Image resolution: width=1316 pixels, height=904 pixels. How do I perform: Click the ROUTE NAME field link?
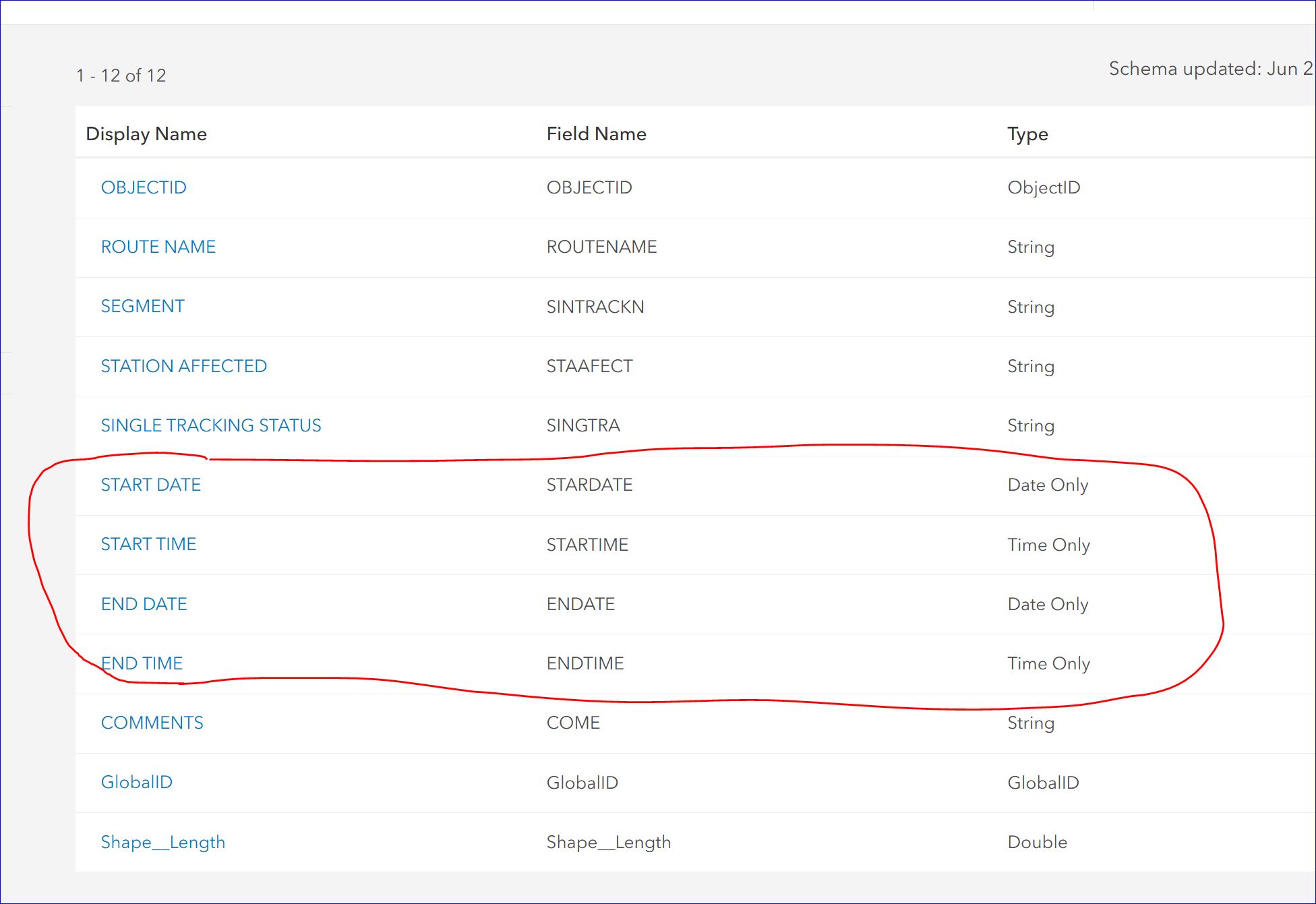(158, 247)
